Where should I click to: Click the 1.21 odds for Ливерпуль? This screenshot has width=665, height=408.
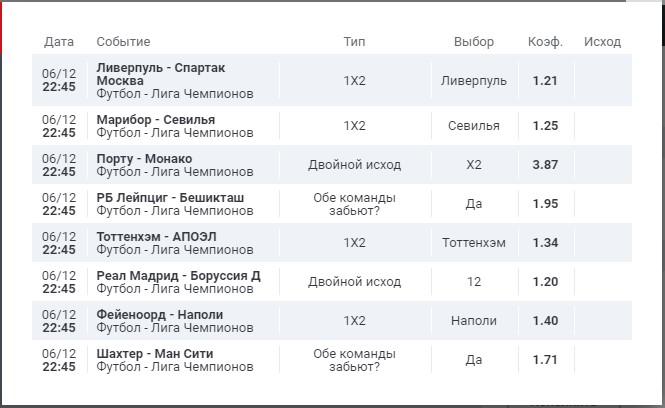545,80
